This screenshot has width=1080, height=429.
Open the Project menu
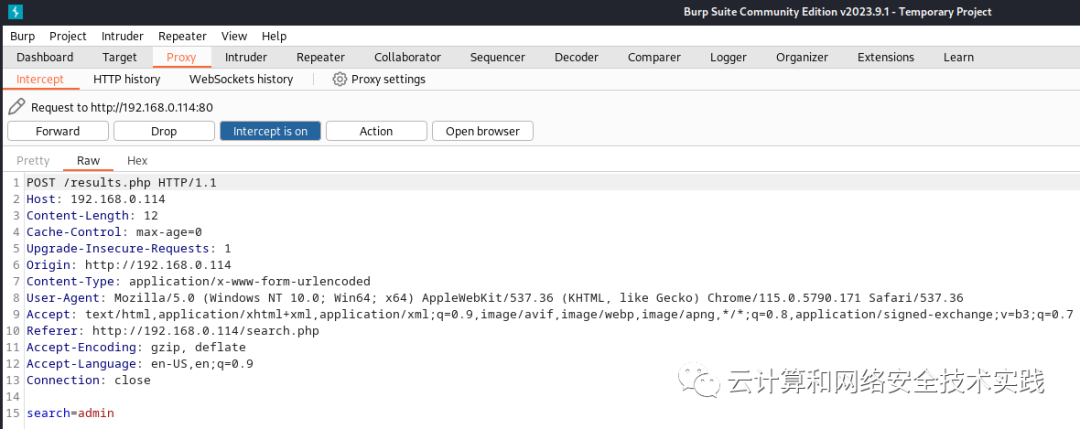[68, 36]
